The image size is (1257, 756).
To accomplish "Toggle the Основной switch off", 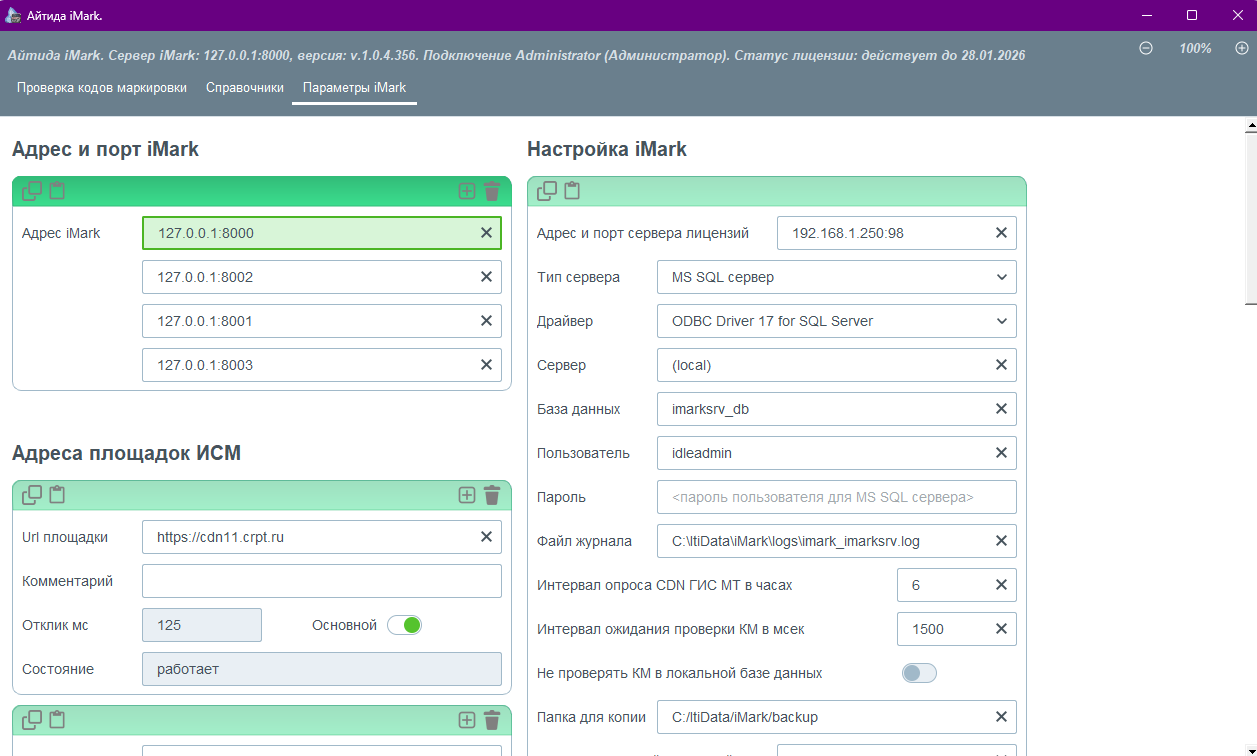I will (x=405, y=625).
